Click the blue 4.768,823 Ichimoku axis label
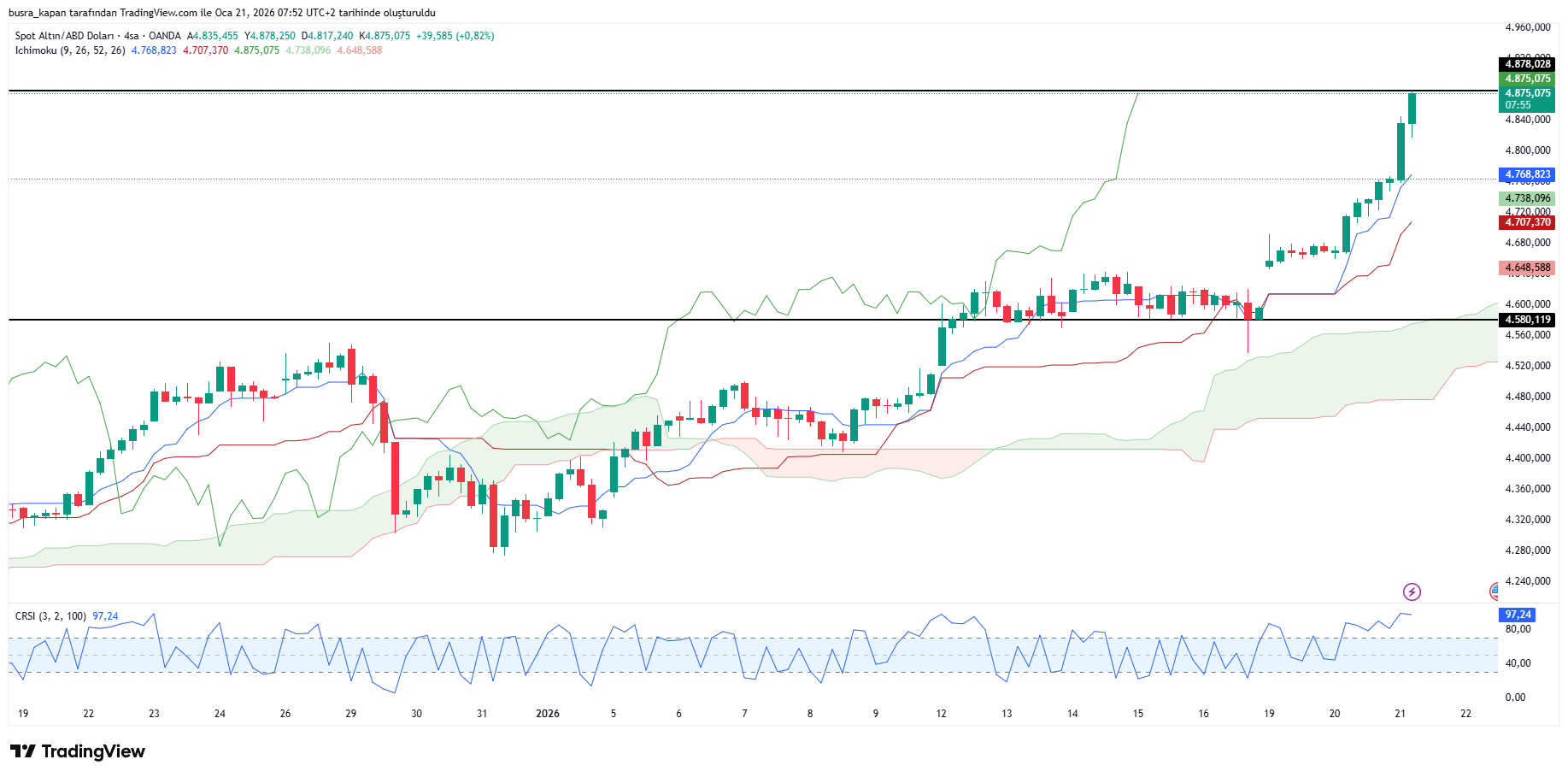Viewport: 1568px width, 777px height. point(1527,174)
